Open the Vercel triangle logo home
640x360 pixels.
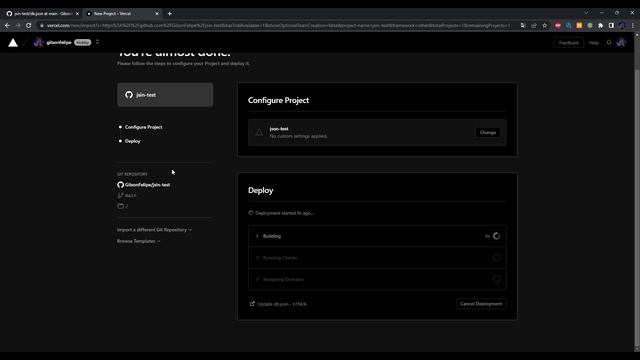13,42
